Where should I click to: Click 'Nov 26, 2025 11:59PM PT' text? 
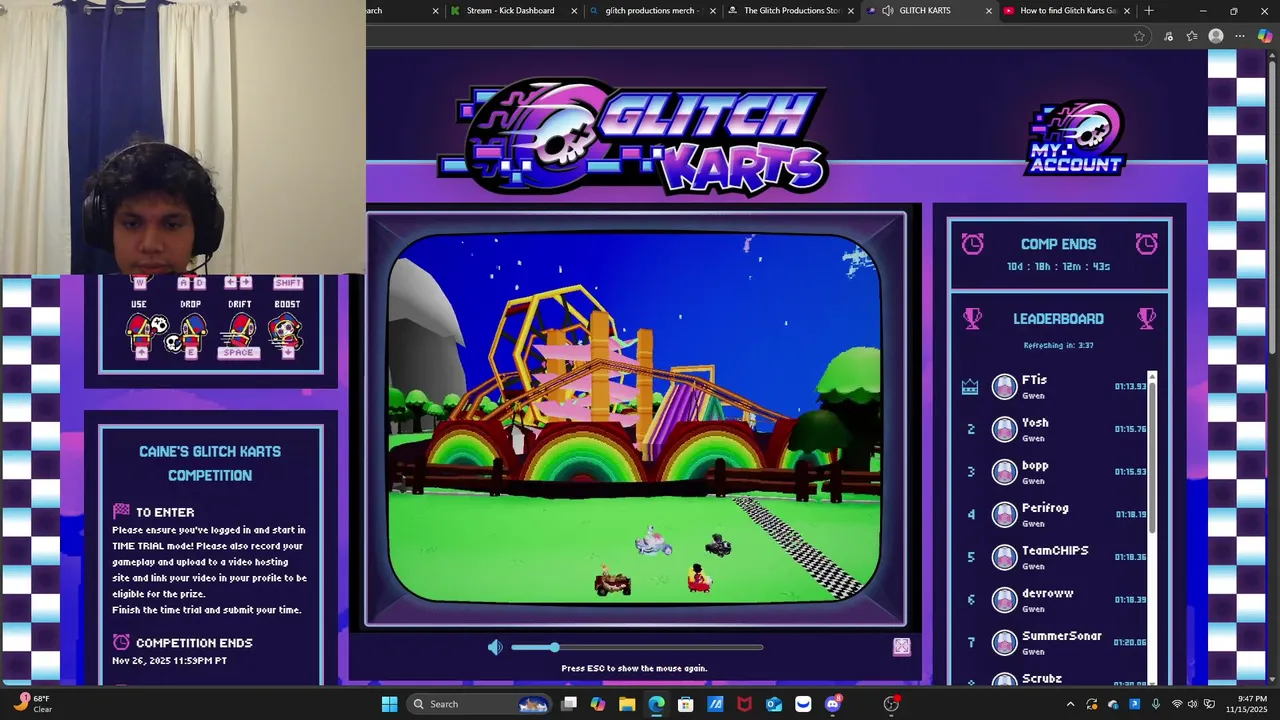coord(169,661)
